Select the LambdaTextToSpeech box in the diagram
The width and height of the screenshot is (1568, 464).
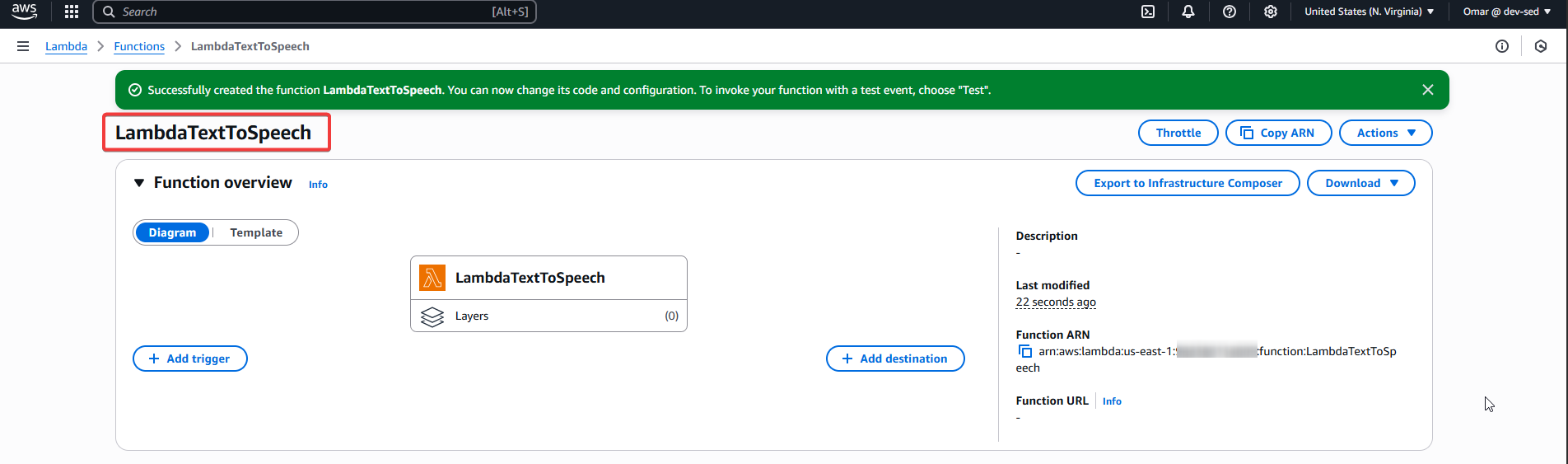(548, 278)
